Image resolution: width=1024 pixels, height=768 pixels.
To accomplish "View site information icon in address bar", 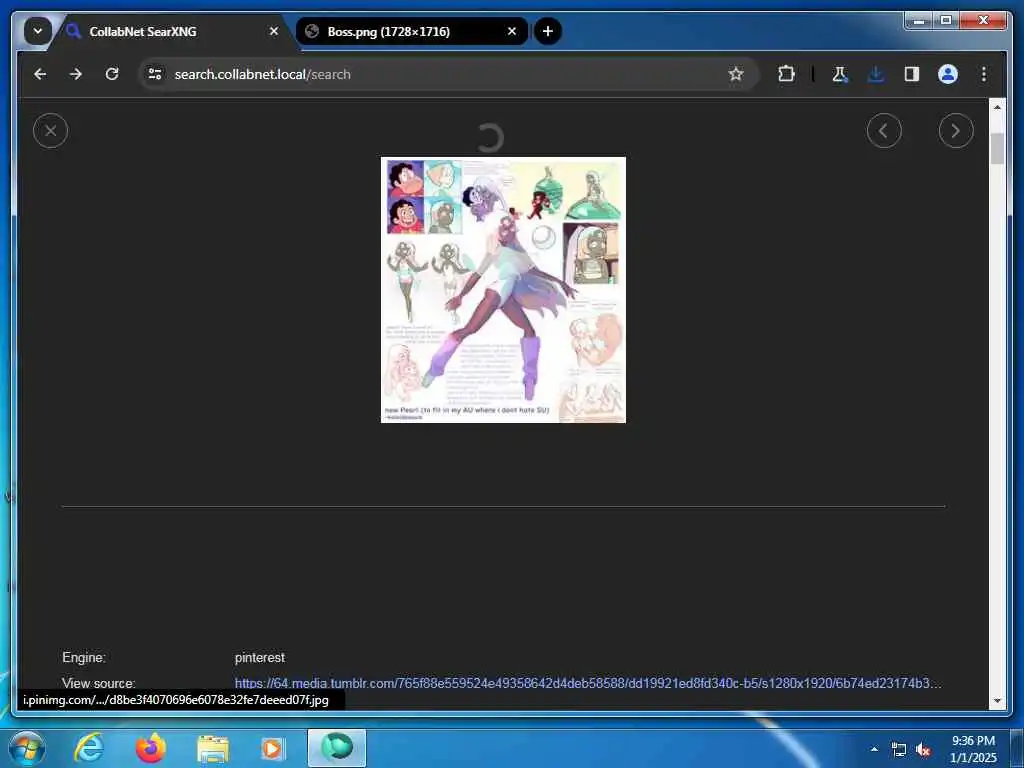I will (155, 74).
